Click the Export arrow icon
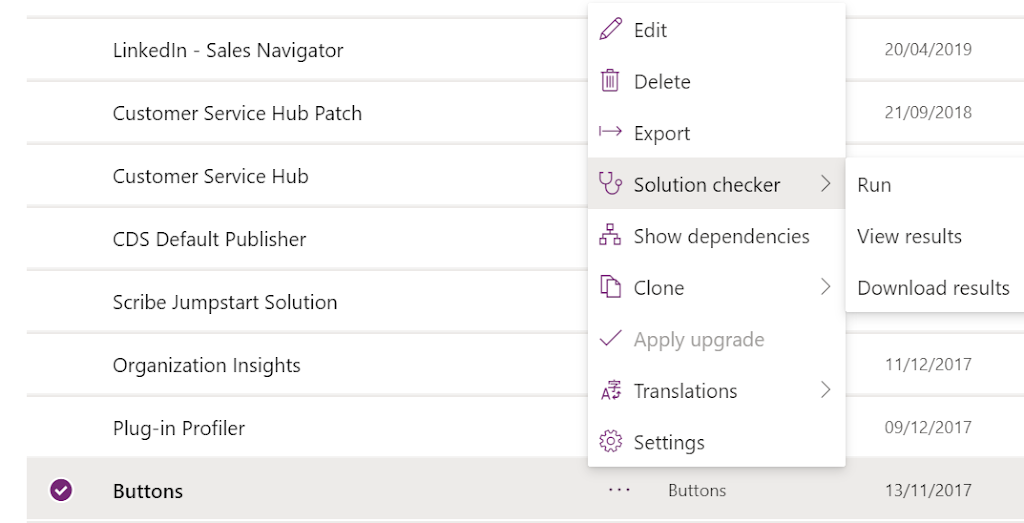The height and width of the screenshot is (523, 1024). click(x=610, y=133)
